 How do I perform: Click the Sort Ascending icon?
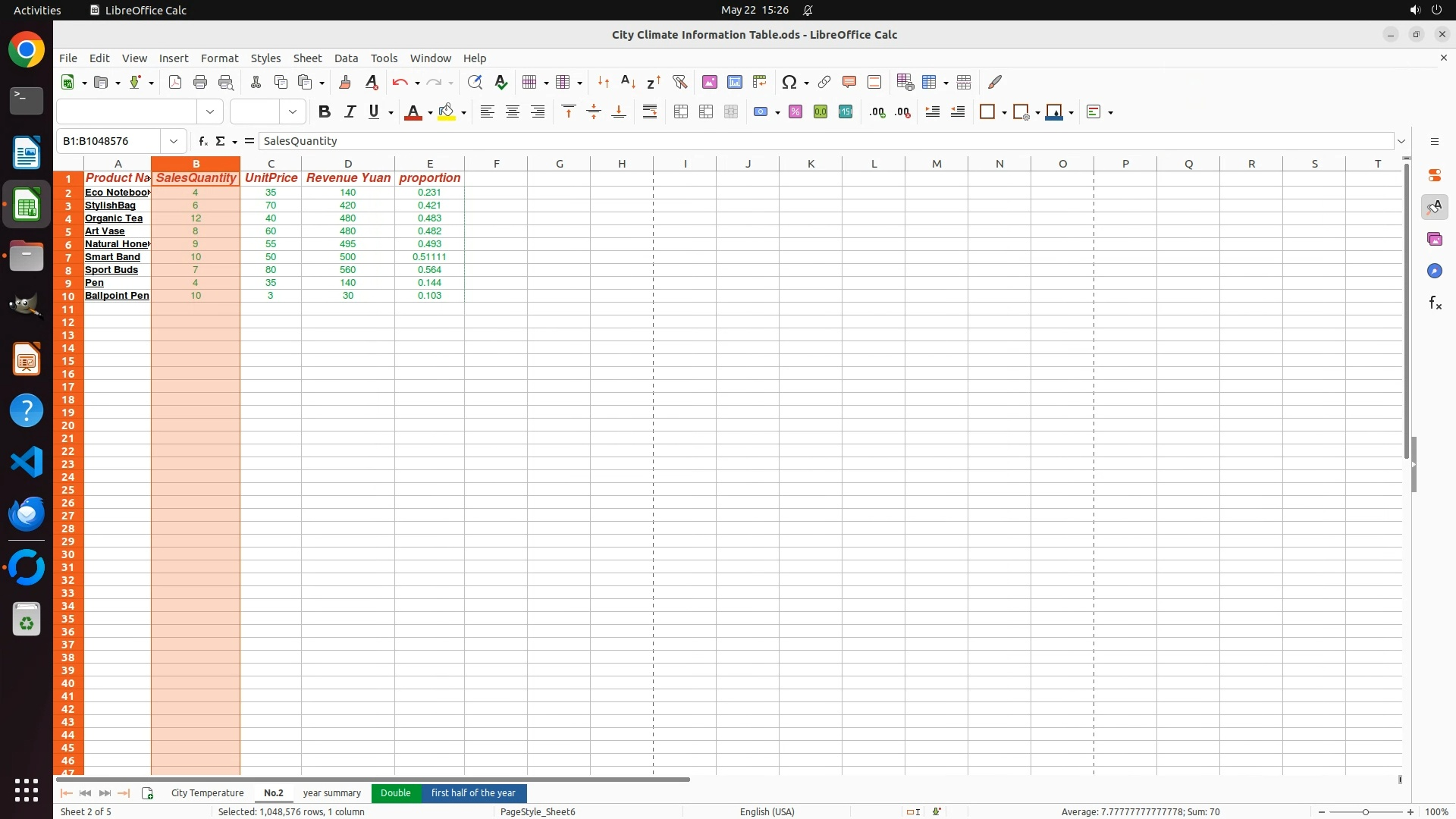[x=628, y=82]
